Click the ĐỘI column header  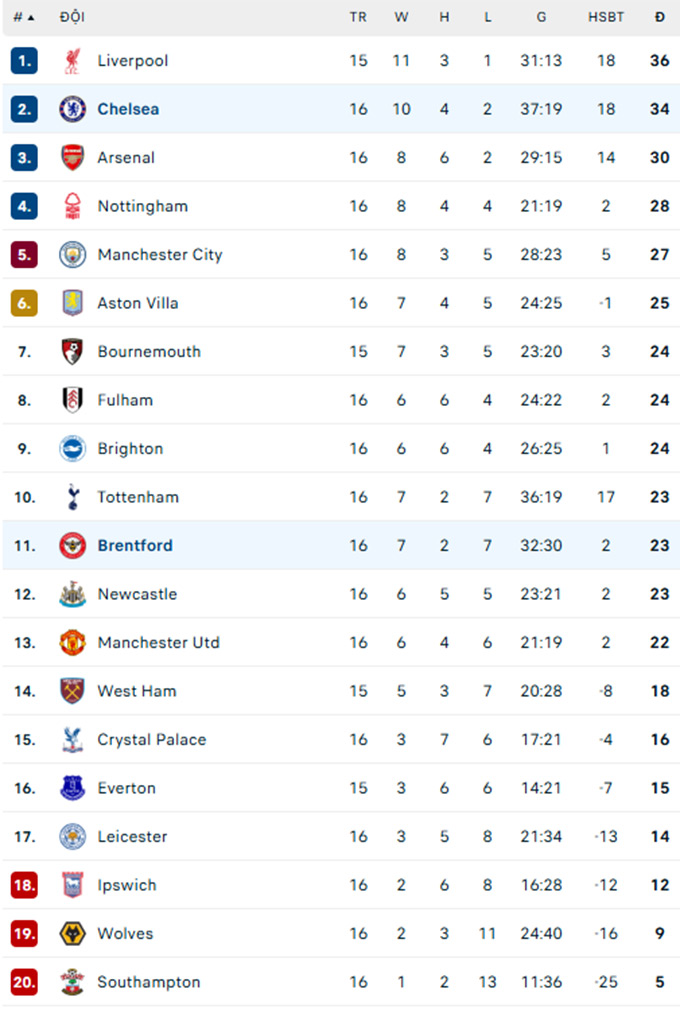(72, 17)
